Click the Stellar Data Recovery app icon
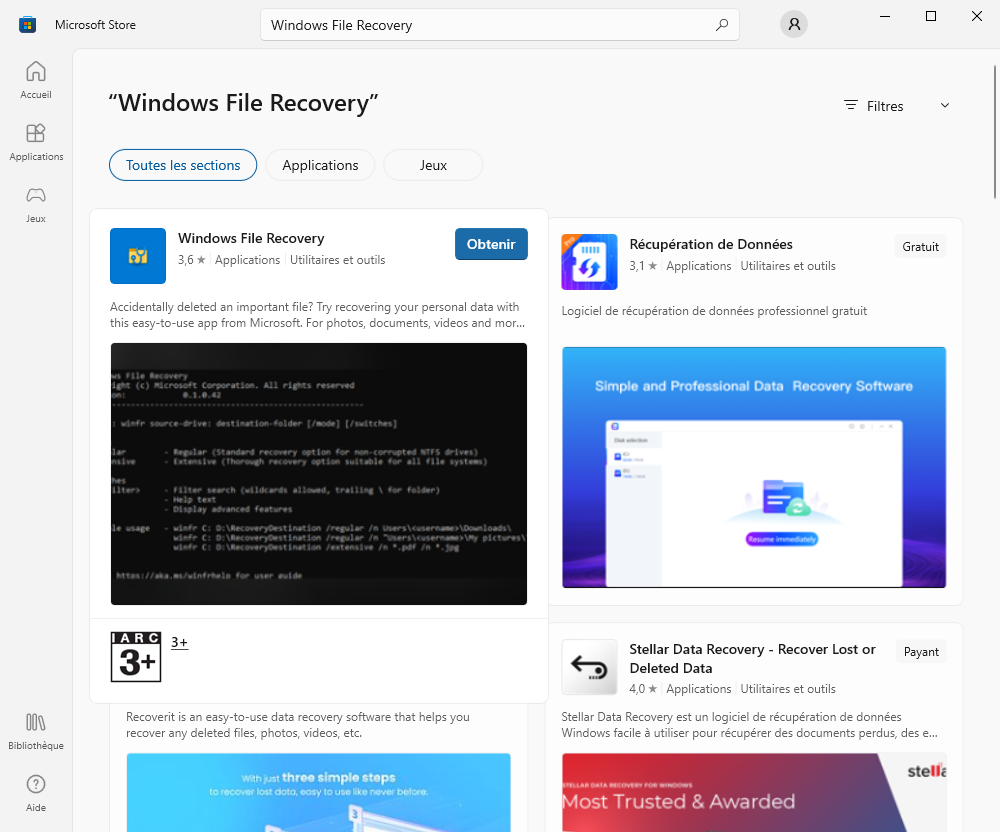Image resolution: width=1000 pixels, height=832 pixels. click(589, 667)
